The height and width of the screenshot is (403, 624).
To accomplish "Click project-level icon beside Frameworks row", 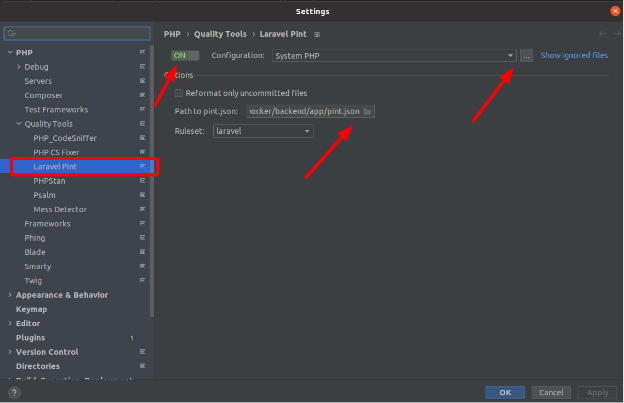I will click(142, 223).
